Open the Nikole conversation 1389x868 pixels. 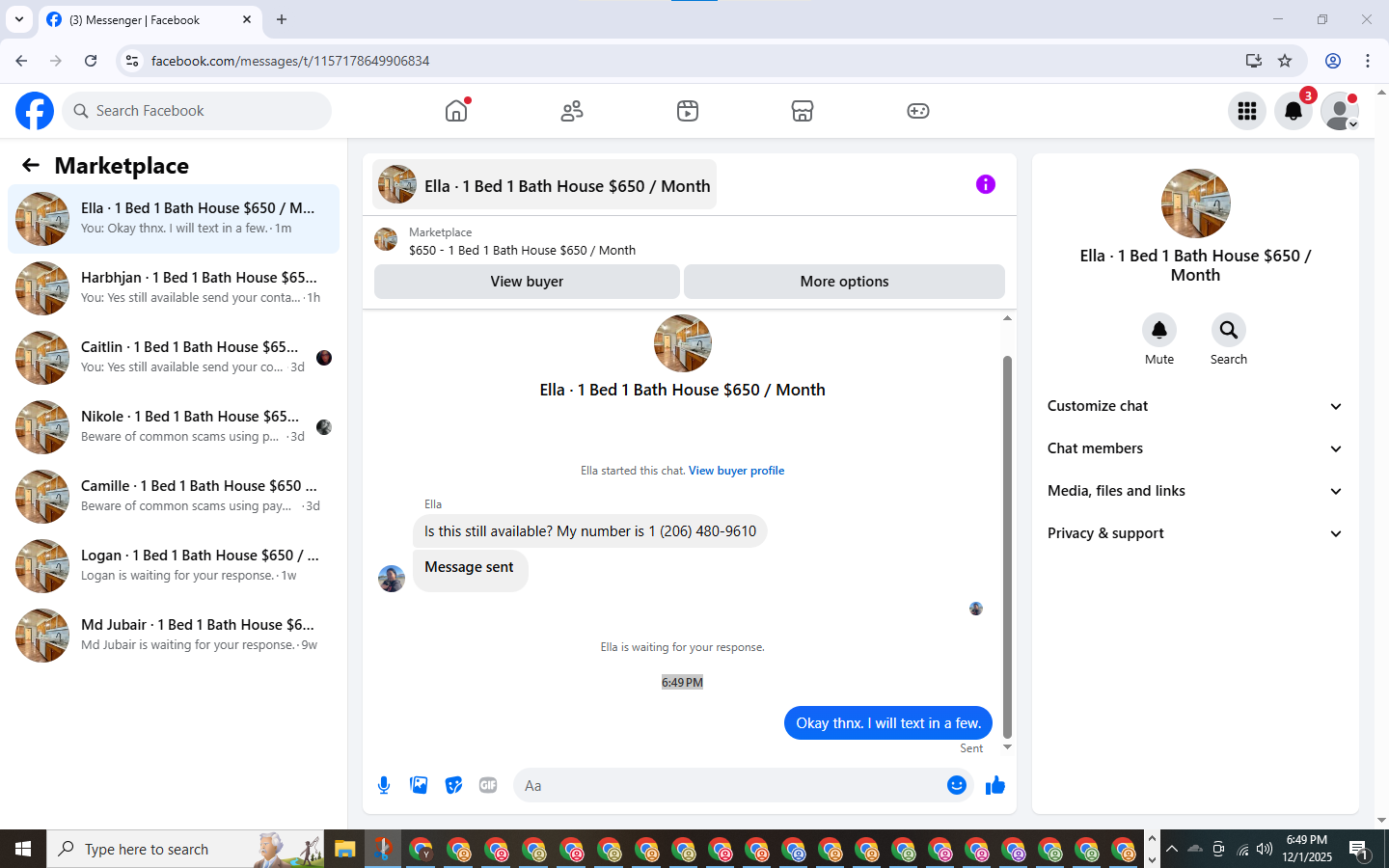174,427
